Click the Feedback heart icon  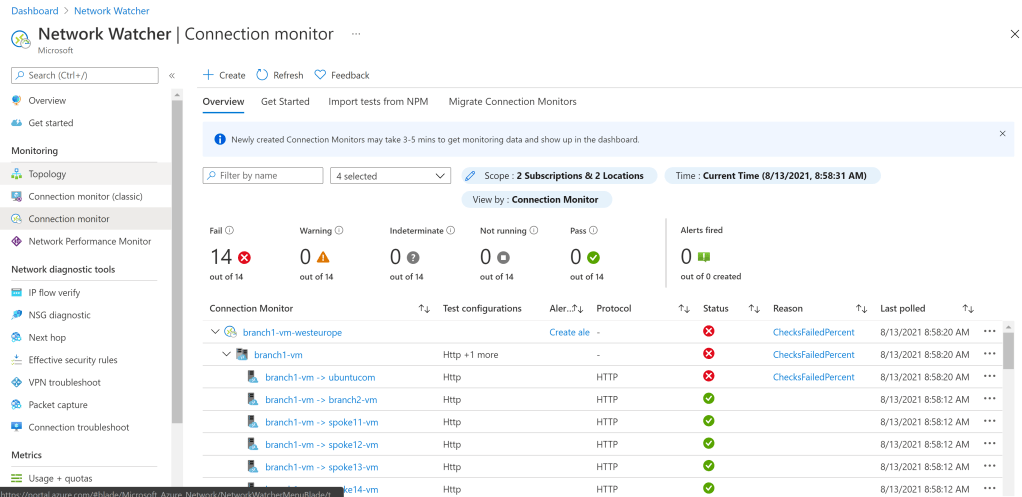coord(320,75)
